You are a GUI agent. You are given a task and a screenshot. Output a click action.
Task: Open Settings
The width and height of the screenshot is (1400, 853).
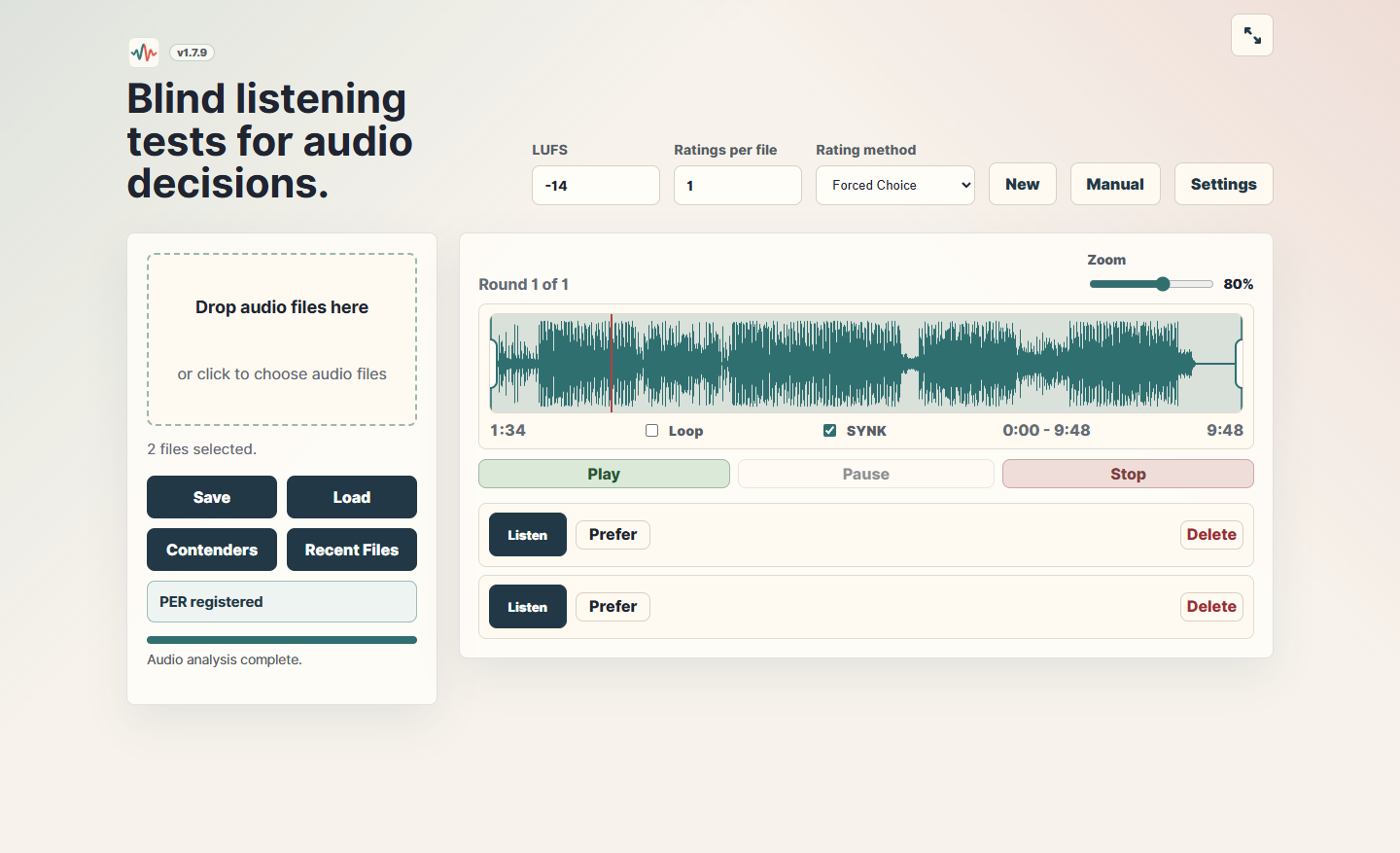pos(1224,184)
